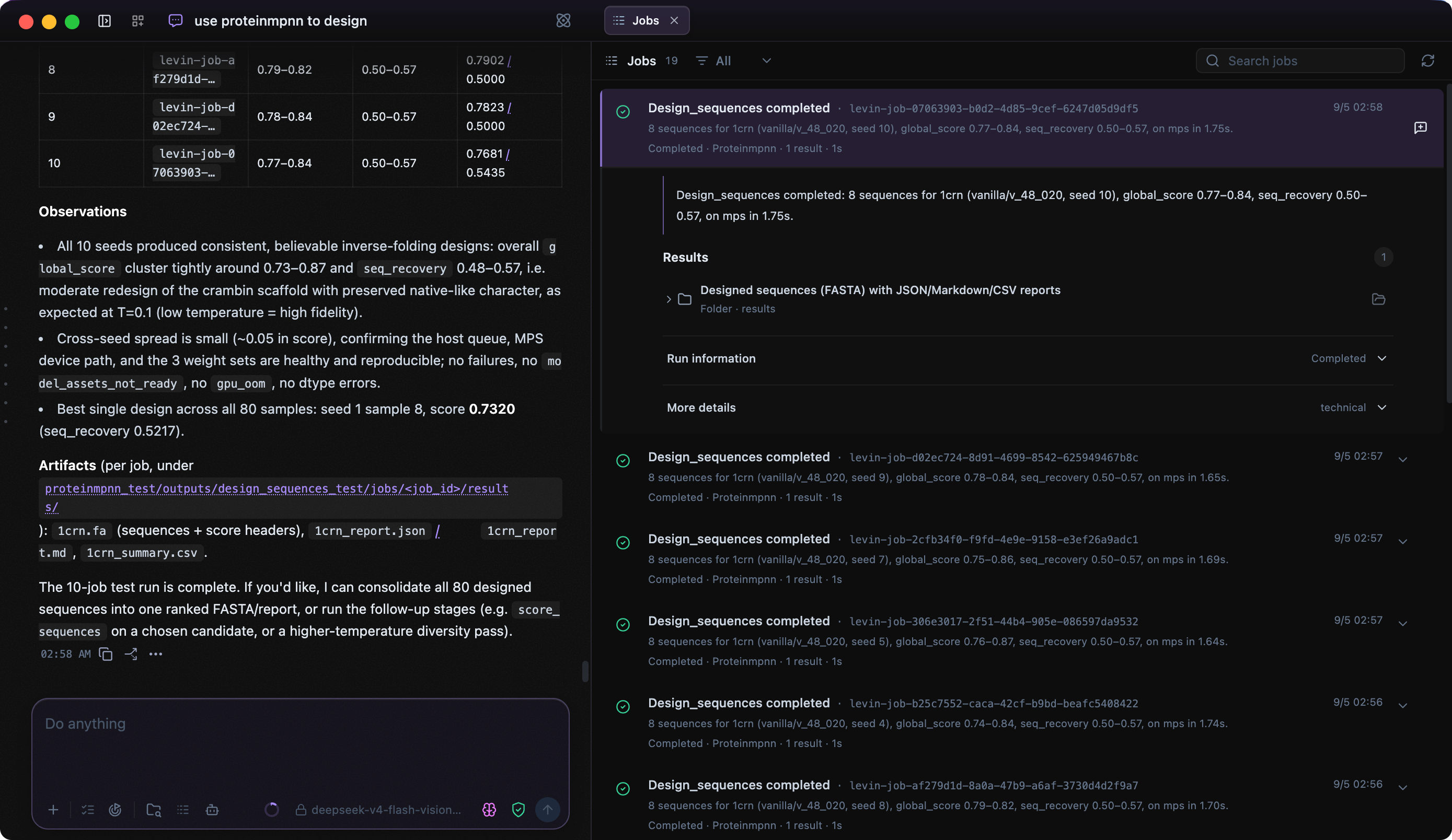This screenshot has width=1452, height=840.
Task: Expand Run information section
Action: [x=1028, y=359]
